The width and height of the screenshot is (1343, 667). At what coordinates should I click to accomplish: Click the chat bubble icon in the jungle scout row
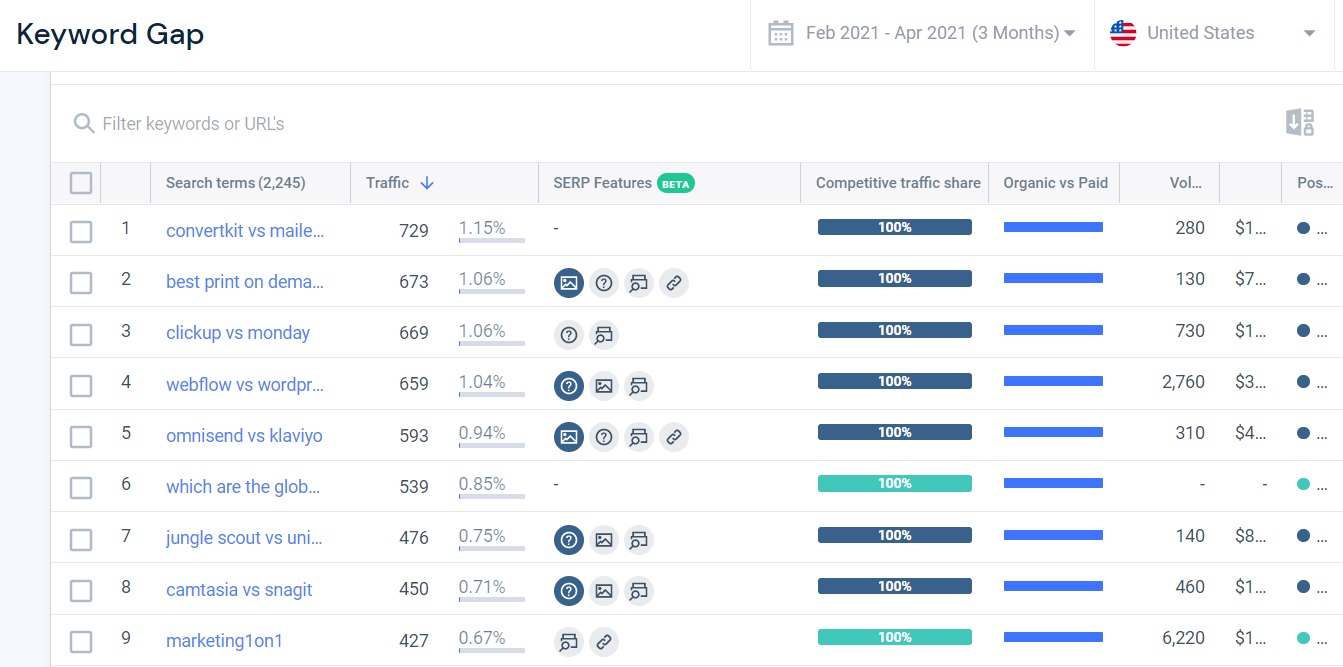pos(639,540)
